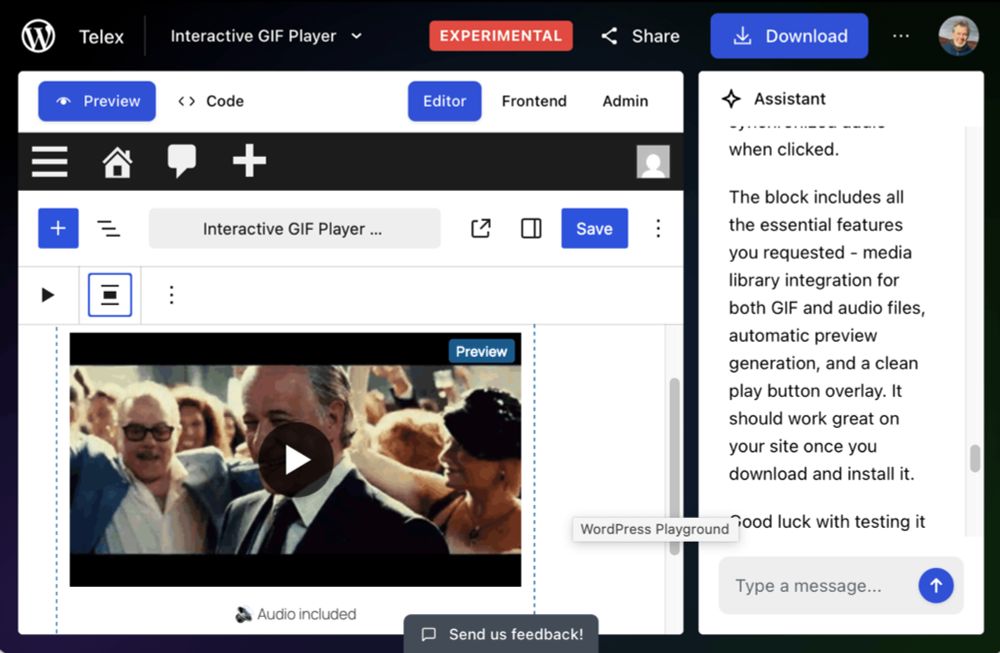Click the Audio included label
Screen dimensions: 1000x653
coord(295,614)
